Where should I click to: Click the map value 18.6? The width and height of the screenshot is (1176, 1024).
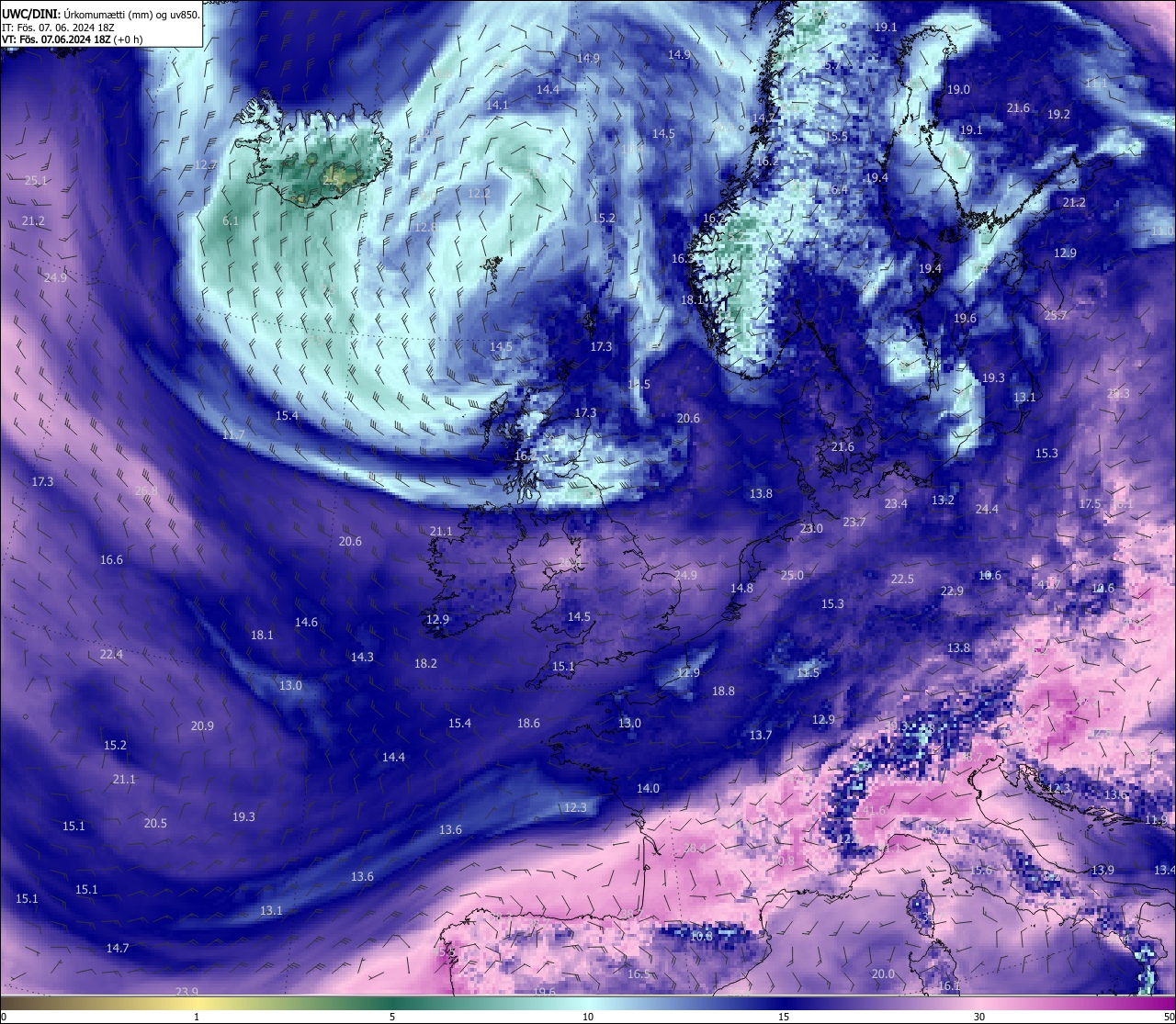pyautogui.click(x=528, y=724)
